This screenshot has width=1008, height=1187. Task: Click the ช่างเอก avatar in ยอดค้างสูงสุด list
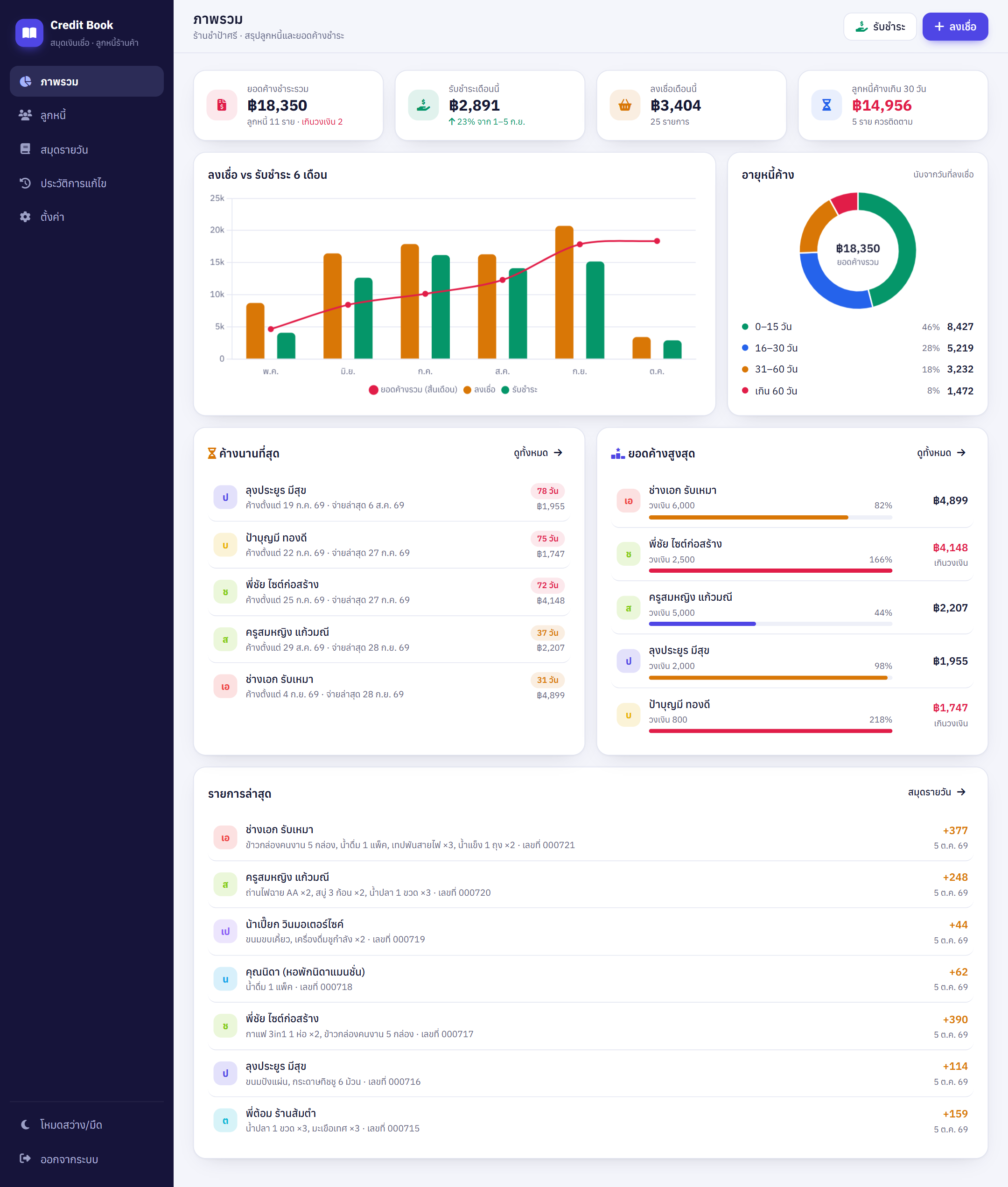pyautogui.click(x=629, y=501)
